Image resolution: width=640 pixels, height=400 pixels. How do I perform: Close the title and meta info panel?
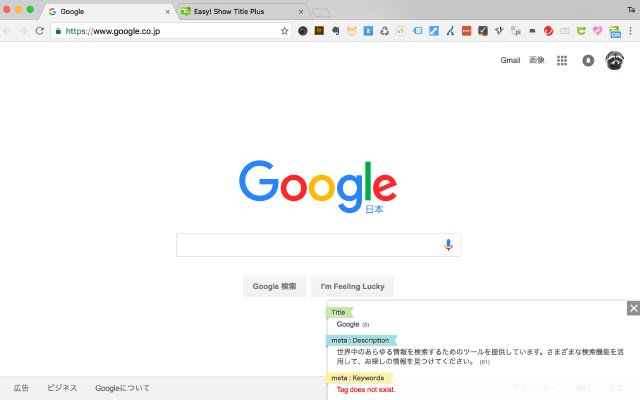click(x=633, y=308)
